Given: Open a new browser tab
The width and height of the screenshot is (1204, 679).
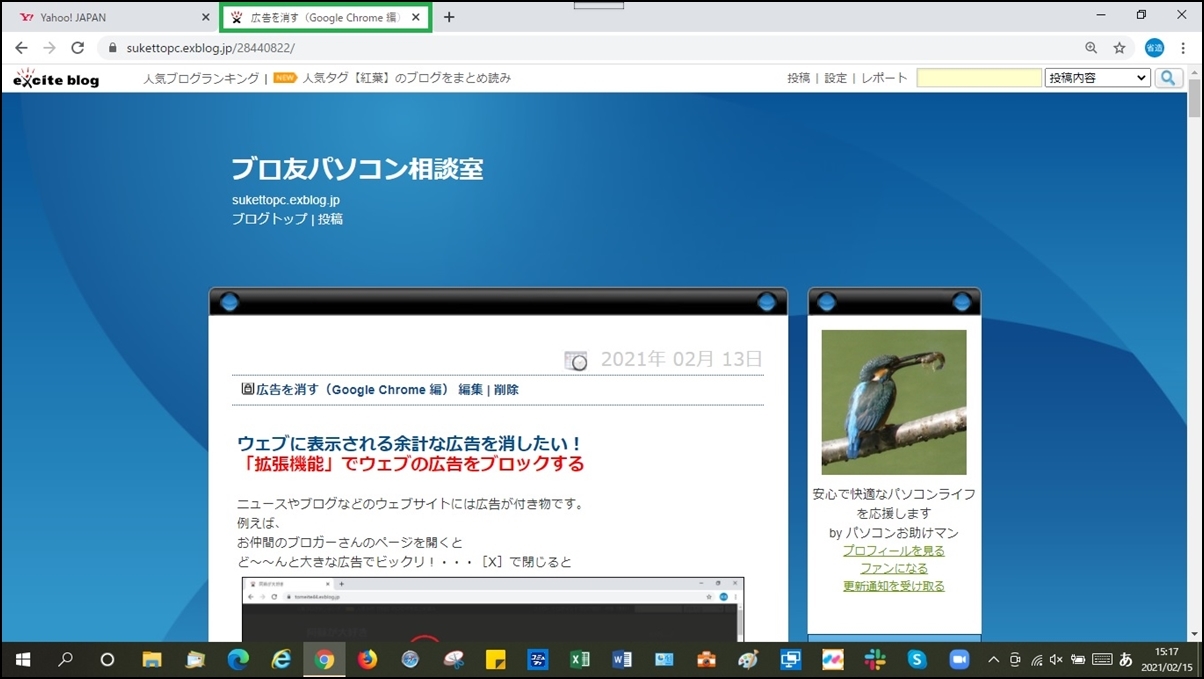Looking at the screenshot, I should (x=449, y=17).
